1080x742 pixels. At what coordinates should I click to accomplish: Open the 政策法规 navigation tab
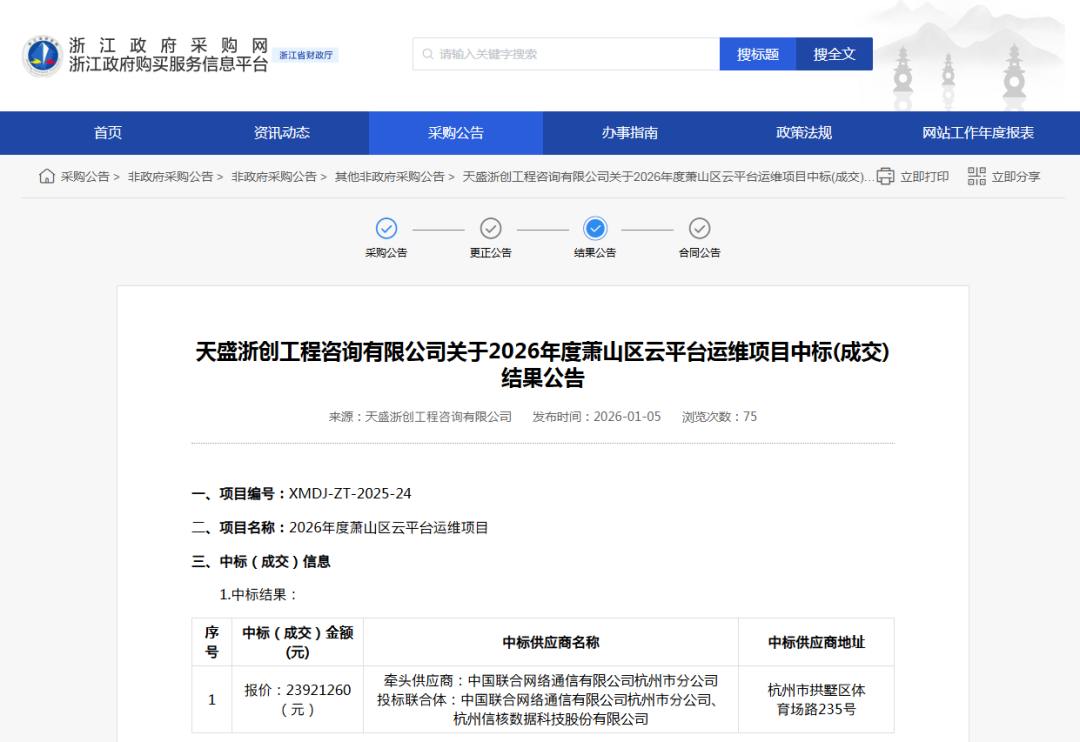point(804,133)
